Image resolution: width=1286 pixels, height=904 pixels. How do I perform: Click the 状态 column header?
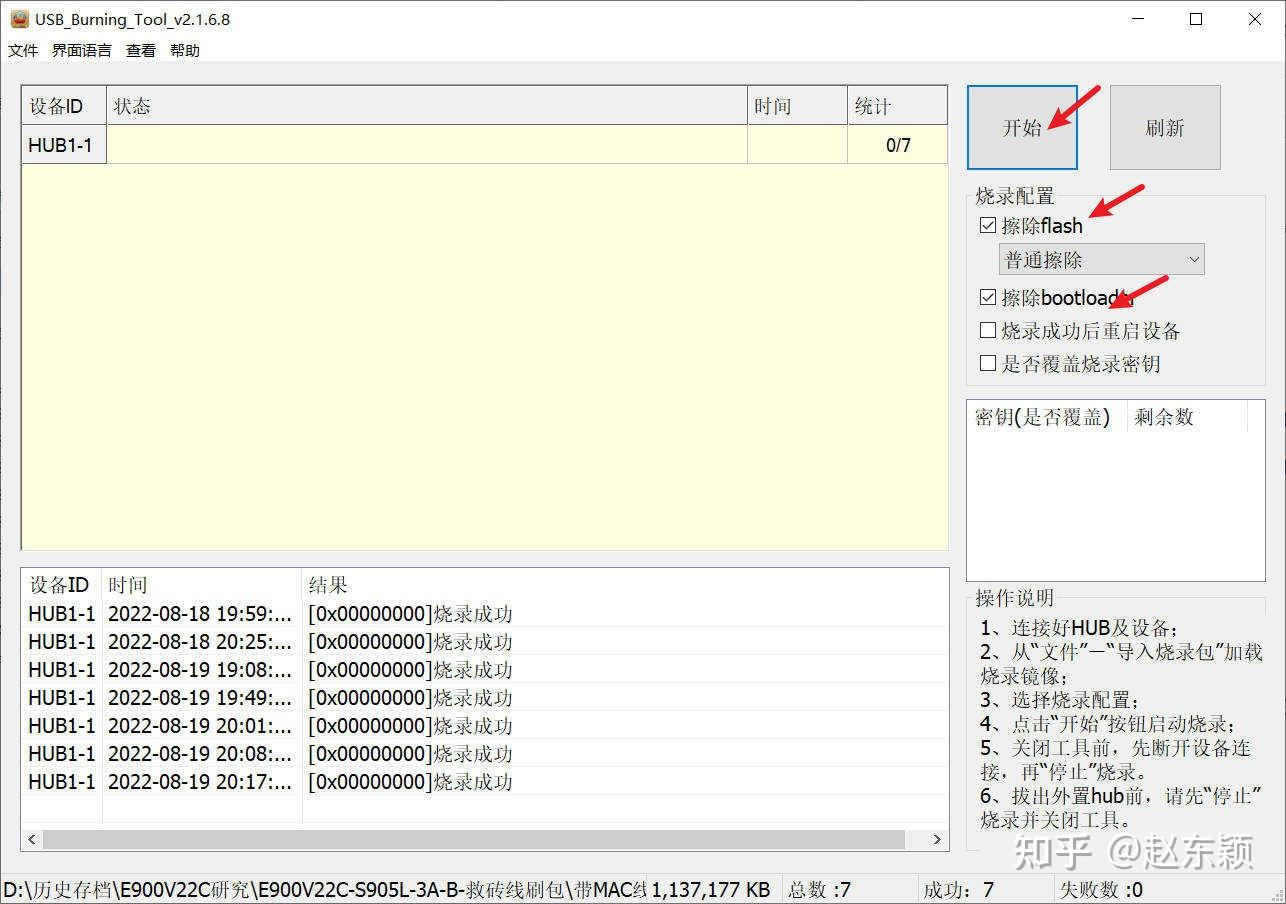point(131,105)
